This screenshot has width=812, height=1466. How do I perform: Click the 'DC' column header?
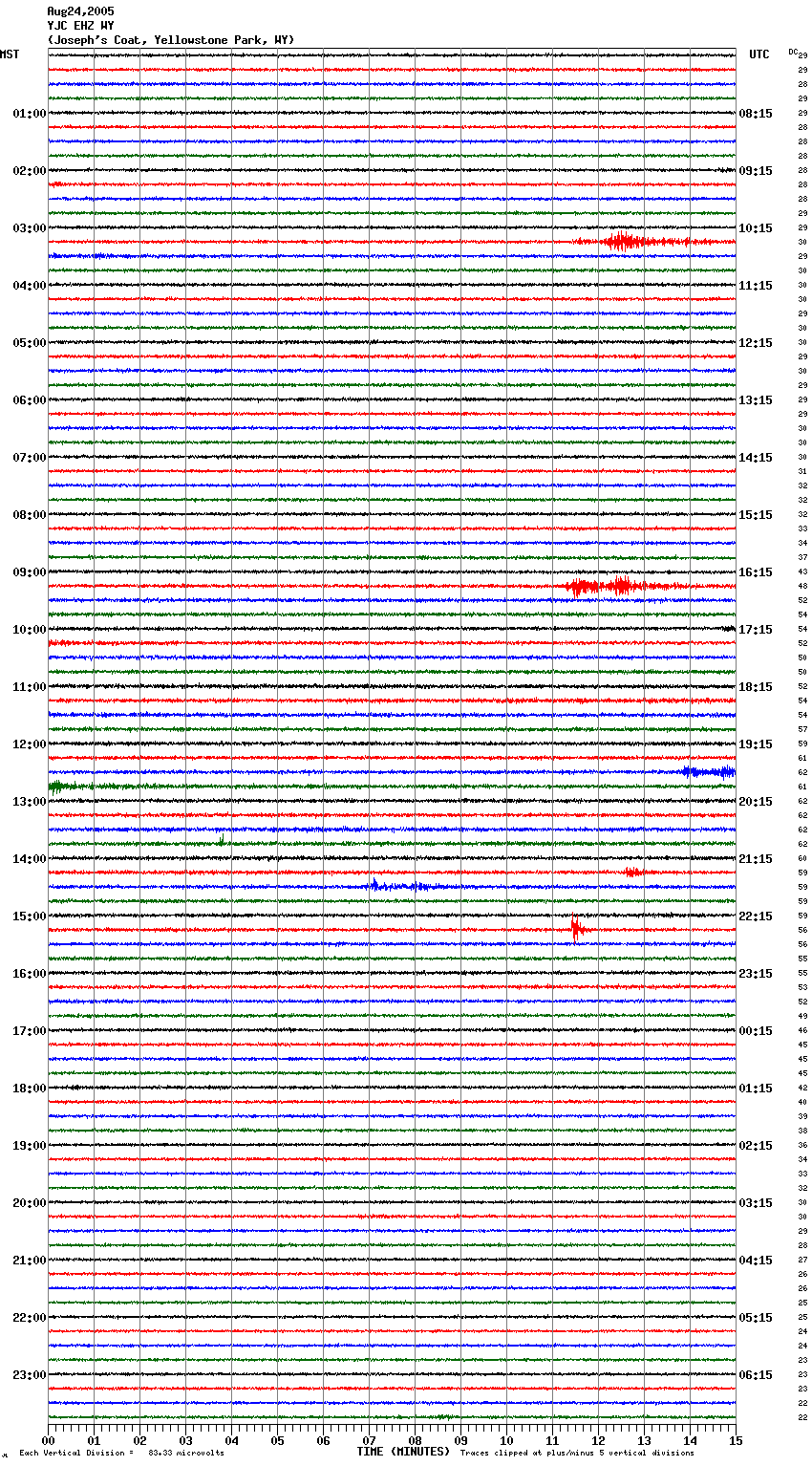pyautogui.click(x=793, y=52)
